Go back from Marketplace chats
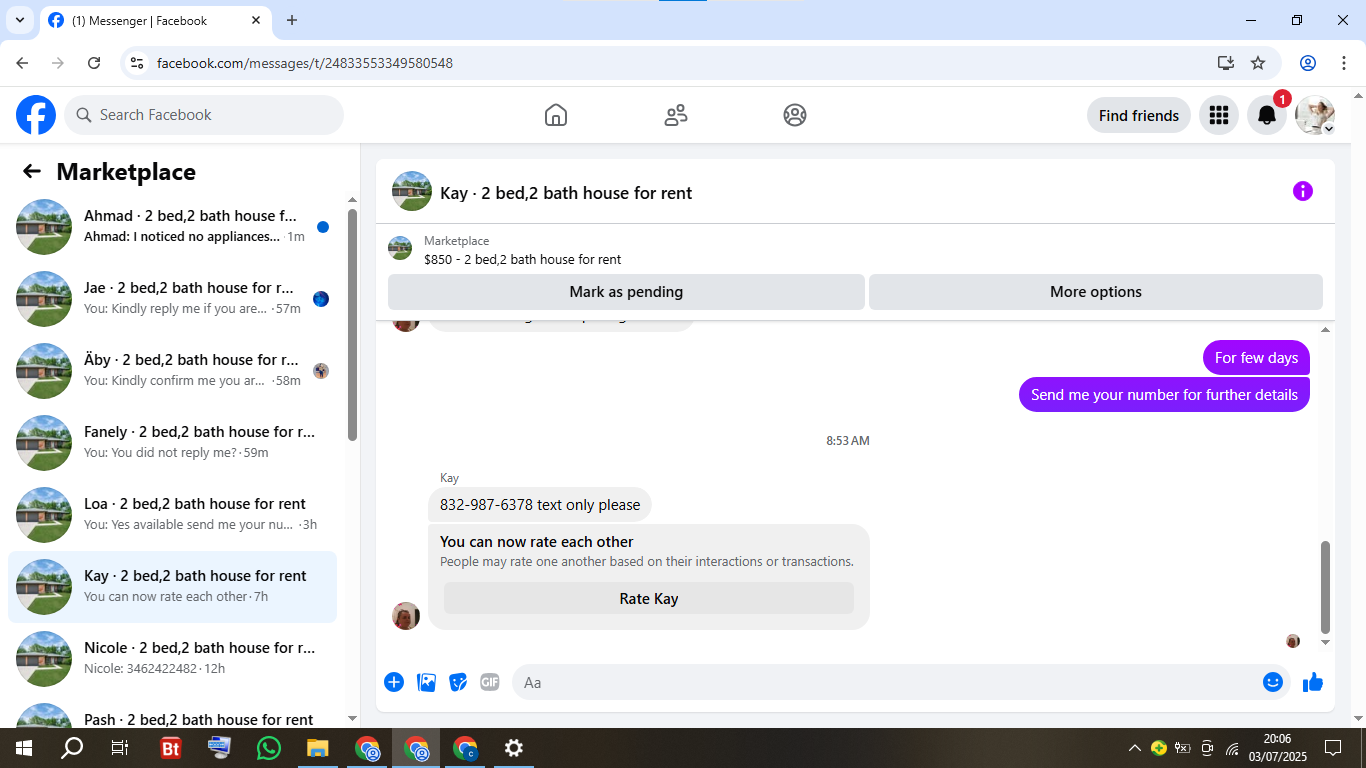 (x=32, y=171)
